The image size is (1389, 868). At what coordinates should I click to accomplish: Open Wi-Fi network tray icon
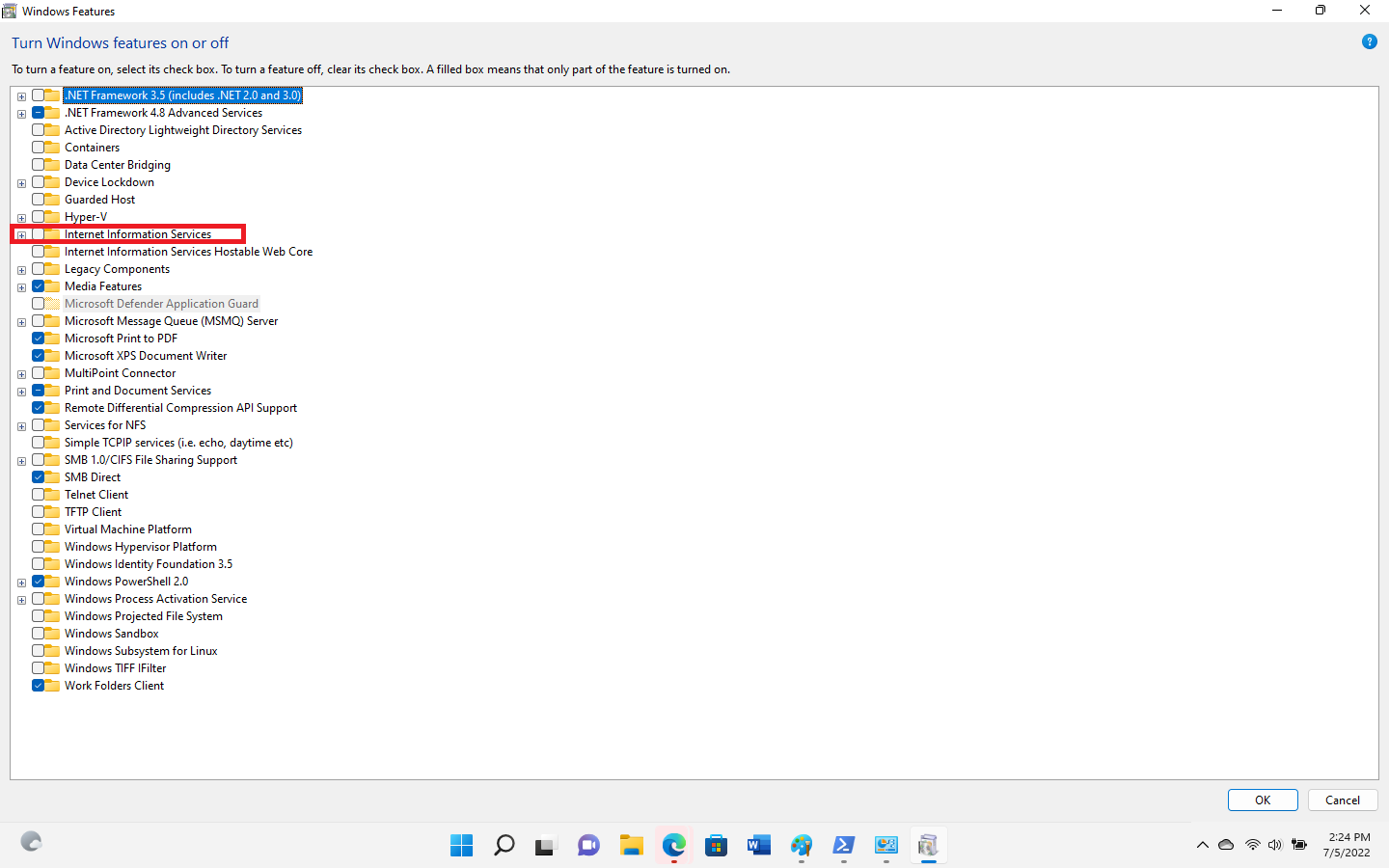[1252, 845]
